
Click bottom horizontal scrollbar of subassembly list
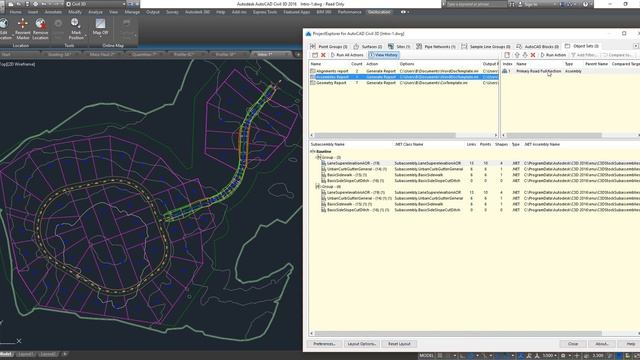coord(458,333)
